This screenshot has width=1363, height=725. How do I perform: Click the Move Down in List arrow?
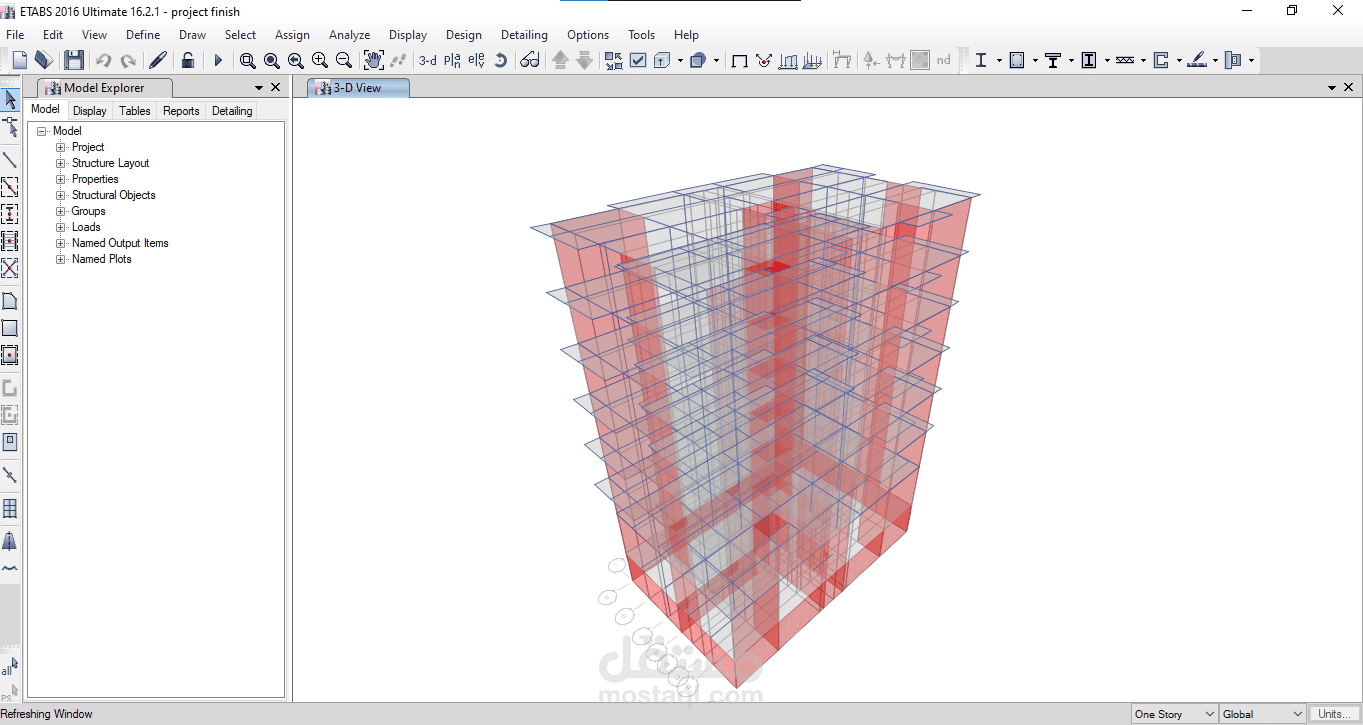tap(584, 60)
